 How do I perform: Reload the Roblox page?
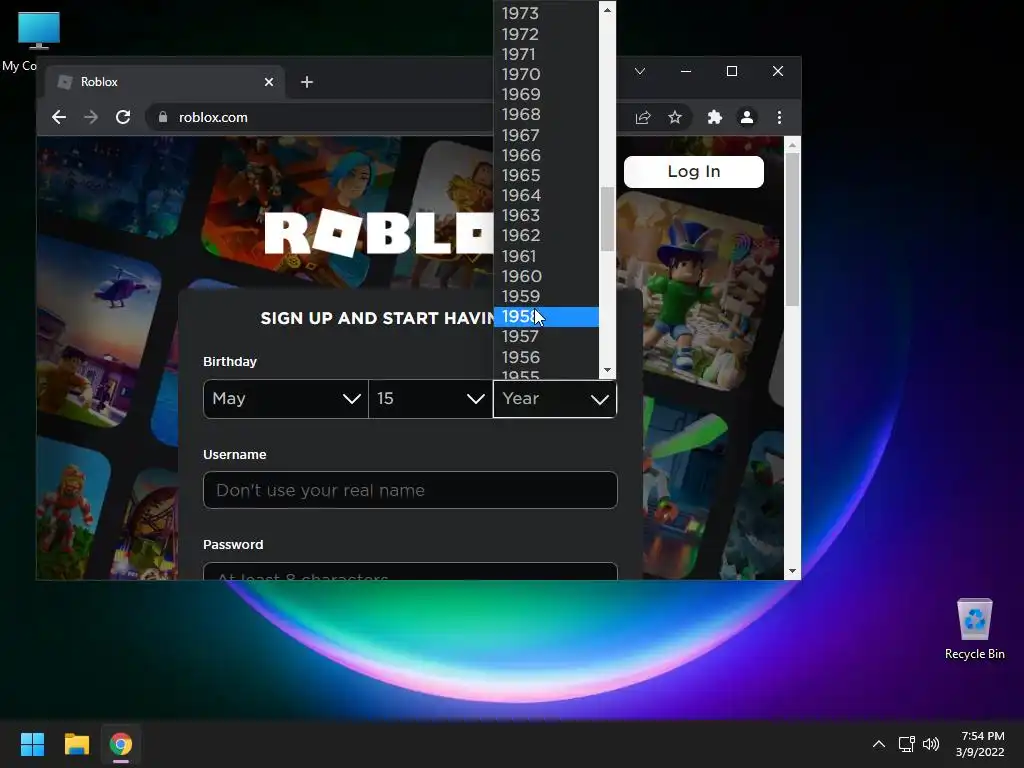coord(123,117)
